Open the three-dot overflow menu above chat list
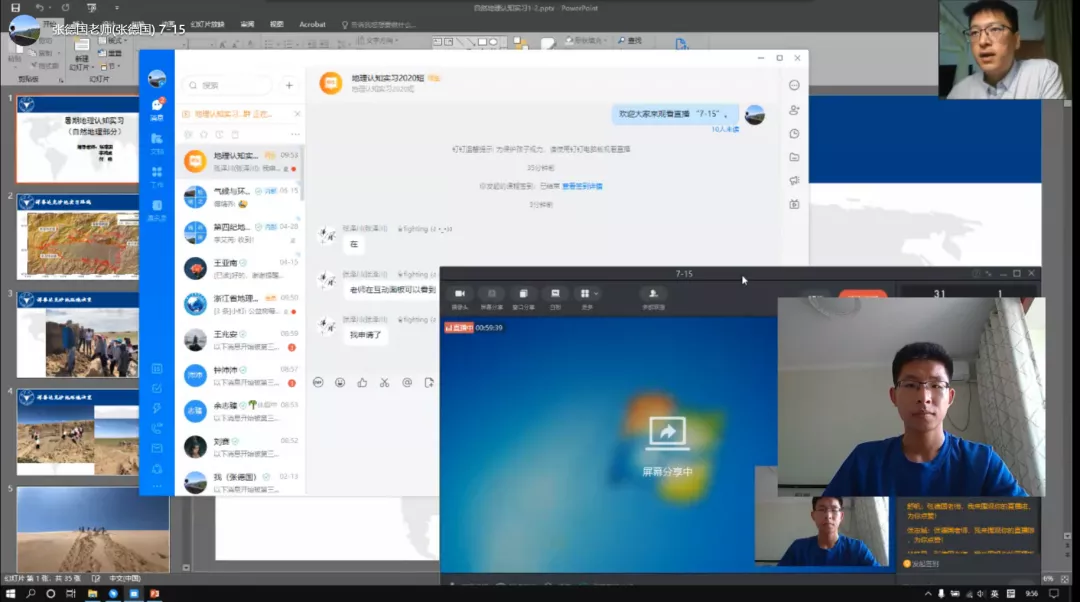1080x602 pixels. pos(295,134)
